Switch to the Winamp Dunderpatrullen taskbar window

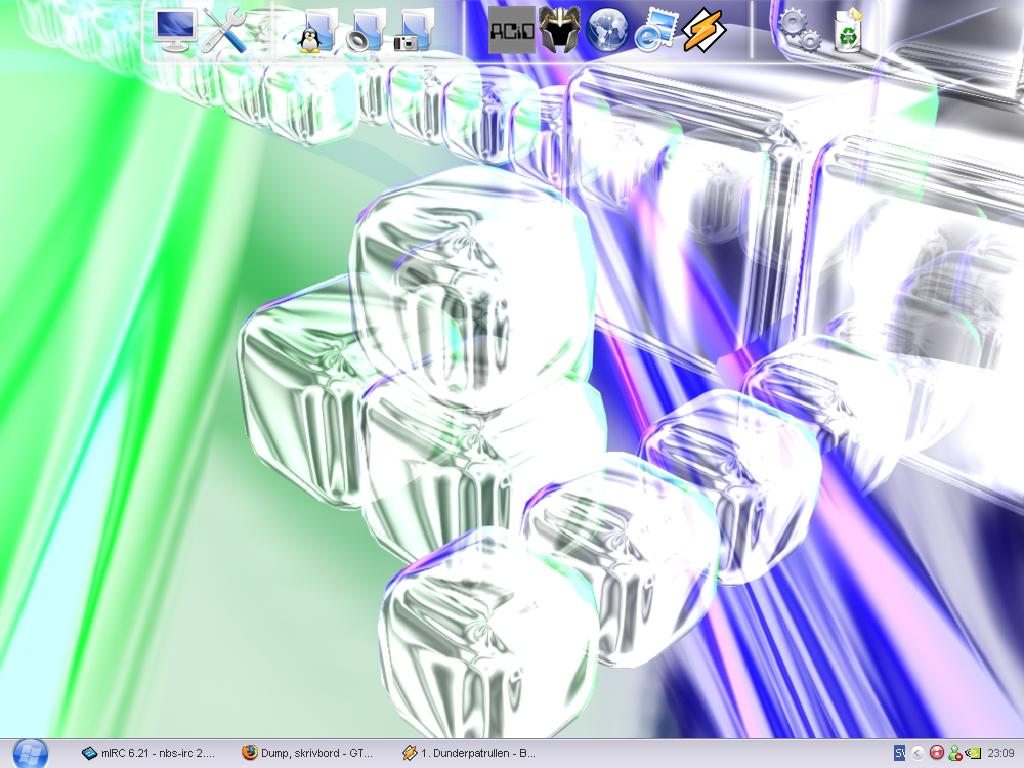[x=468, y=753]
